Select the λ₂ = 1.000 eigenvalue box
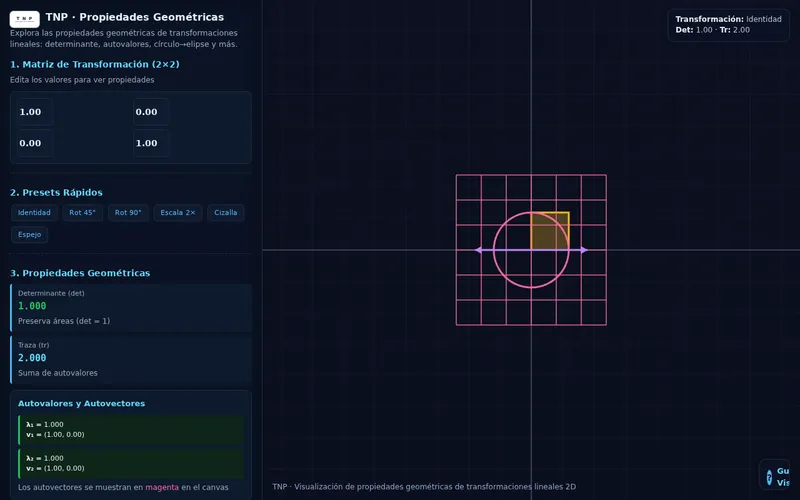 pos(131,463)
